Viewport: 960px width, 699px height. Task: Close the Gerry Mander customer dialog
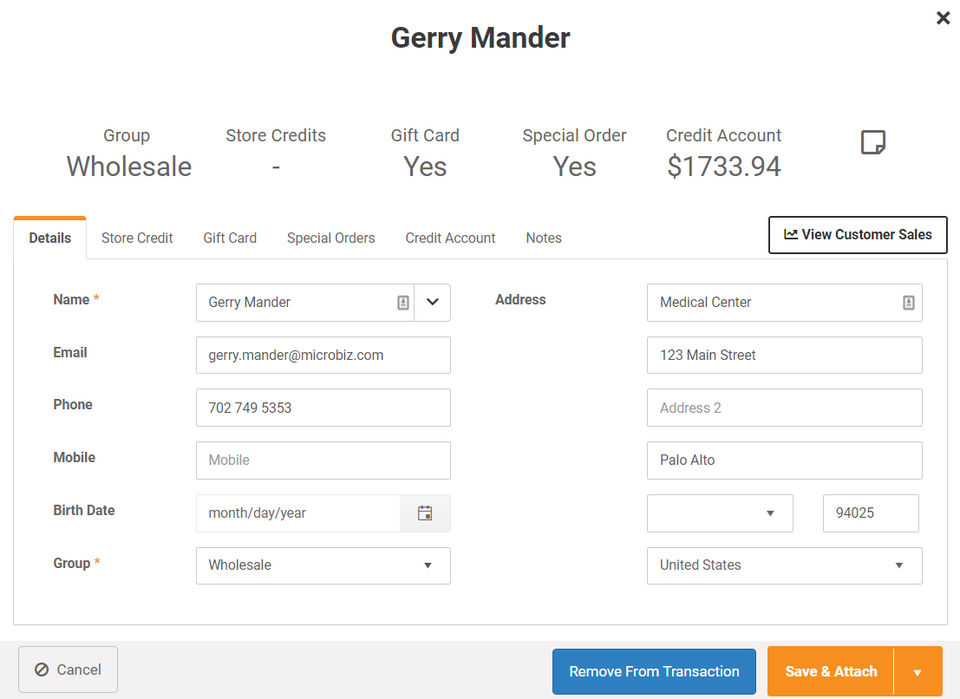(942, 18)
